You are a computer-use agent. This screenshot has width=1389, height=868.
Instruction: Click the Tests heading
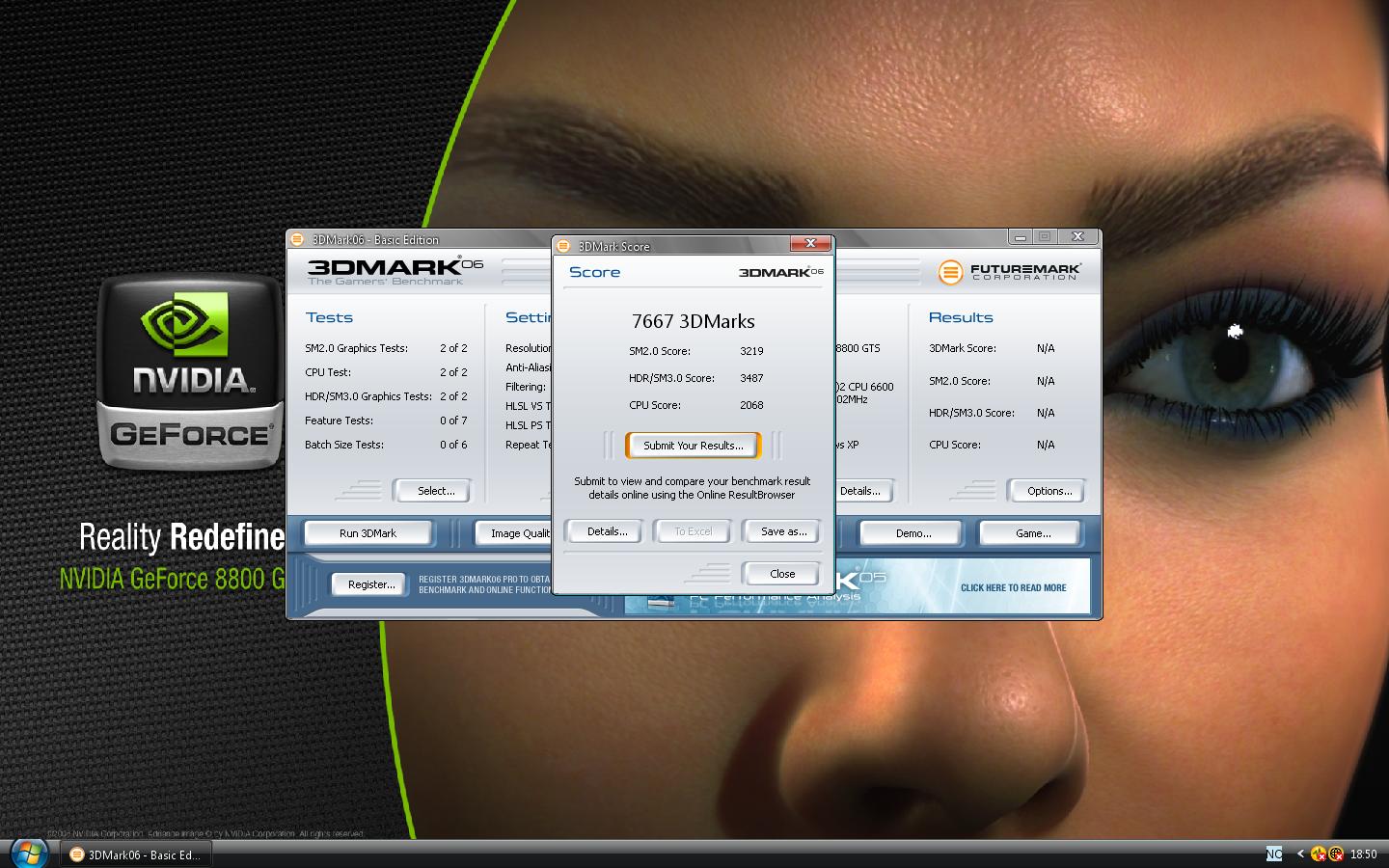click(329, 317)
